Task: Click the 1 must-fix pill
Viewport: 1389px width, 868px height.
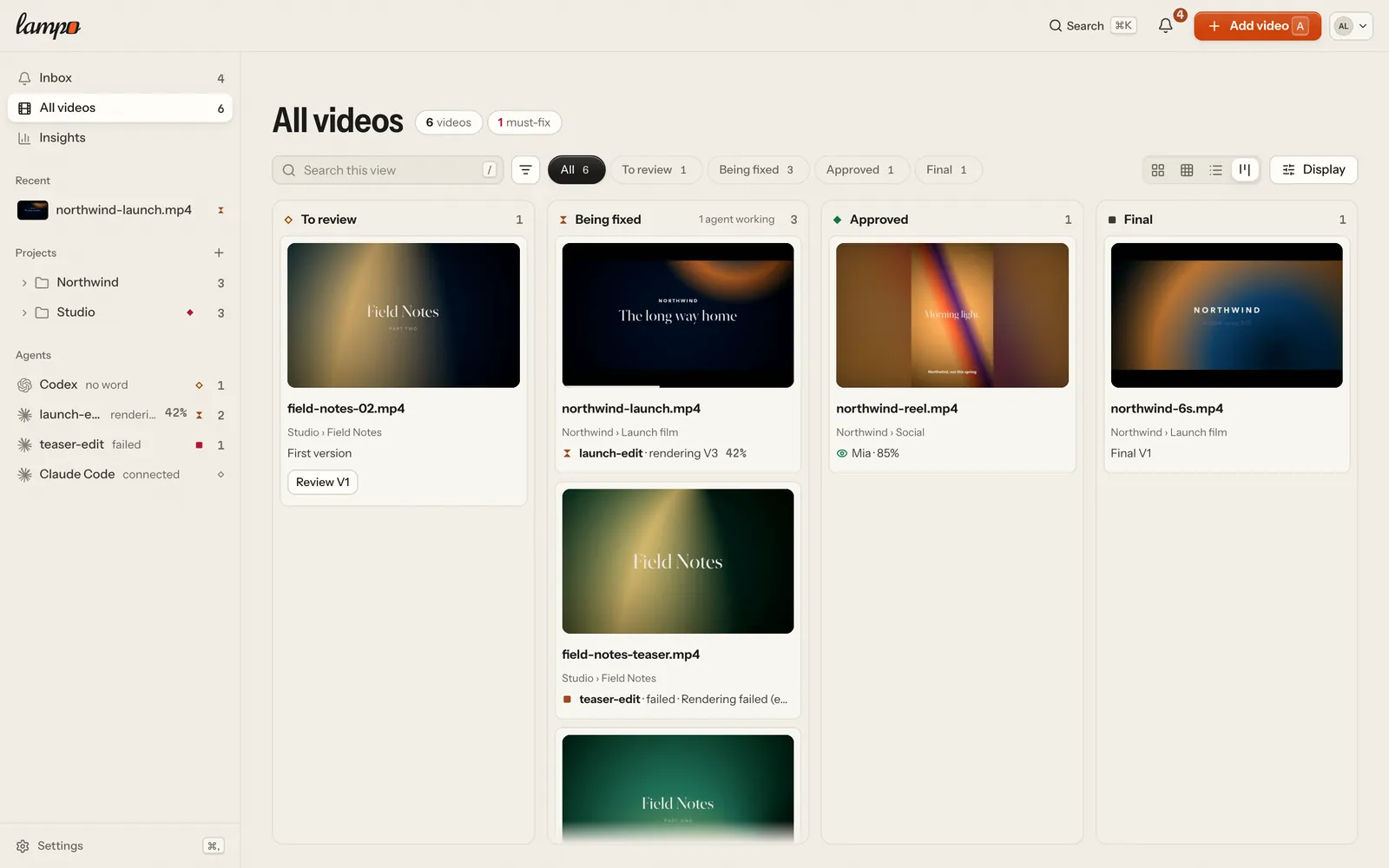Action: (x=524, y=122)
